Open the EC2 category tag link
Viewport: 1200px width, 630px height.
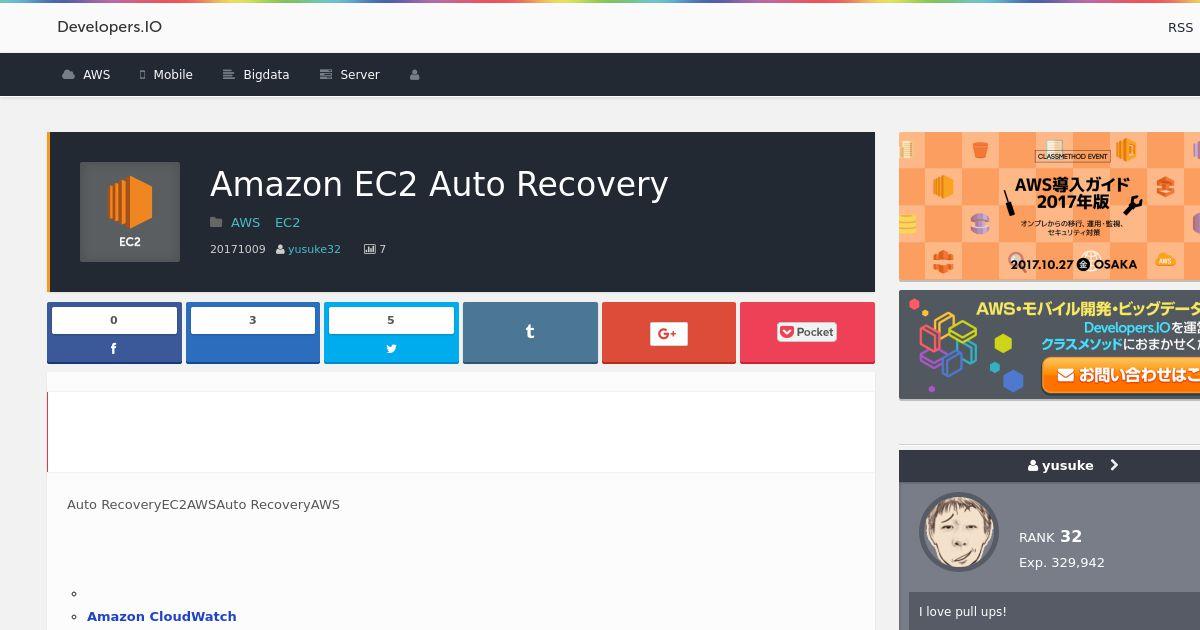point(287,223)
